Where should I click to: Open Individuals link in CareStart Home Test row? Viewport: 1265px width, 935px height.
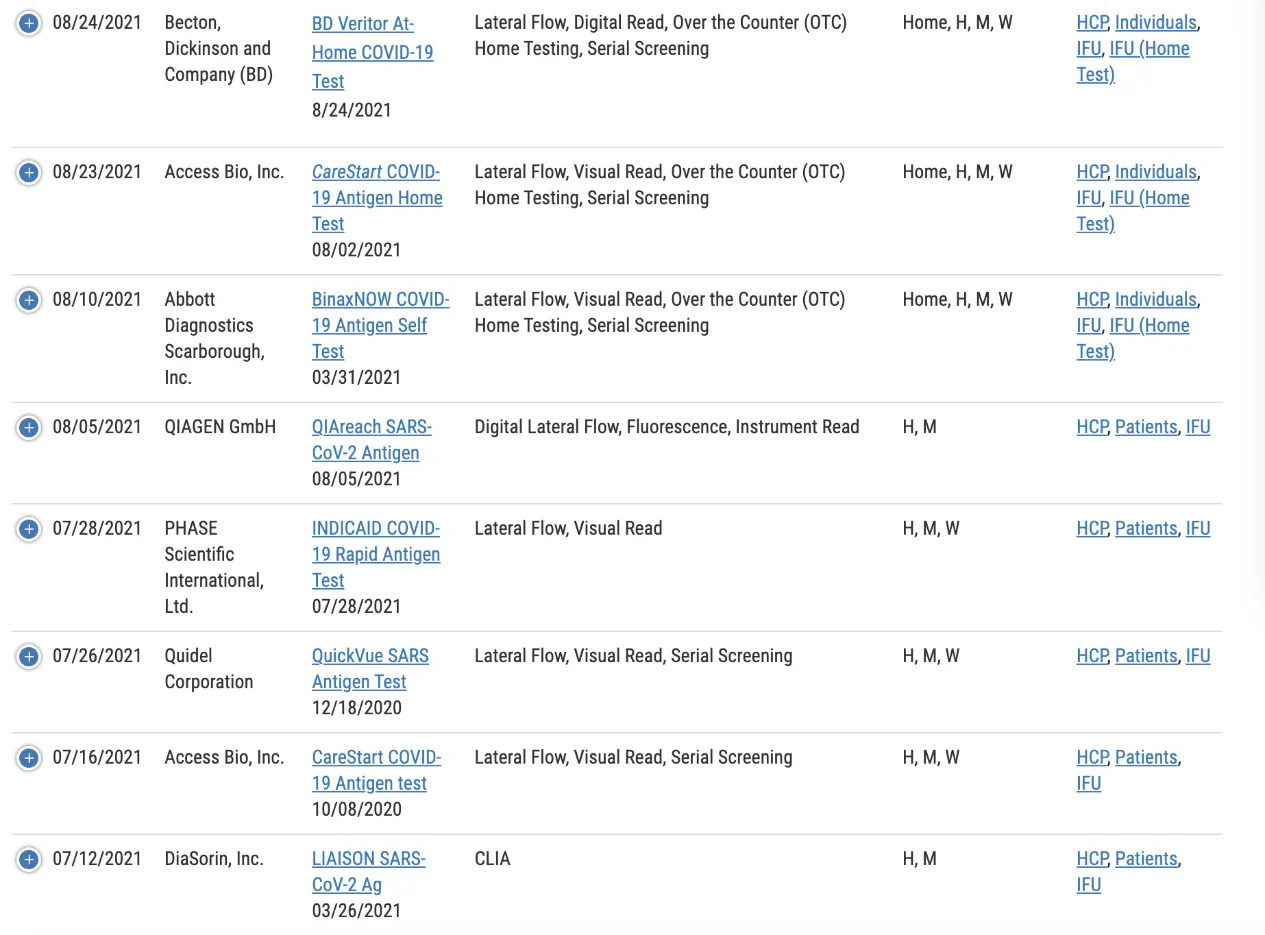pos(1156,172)
